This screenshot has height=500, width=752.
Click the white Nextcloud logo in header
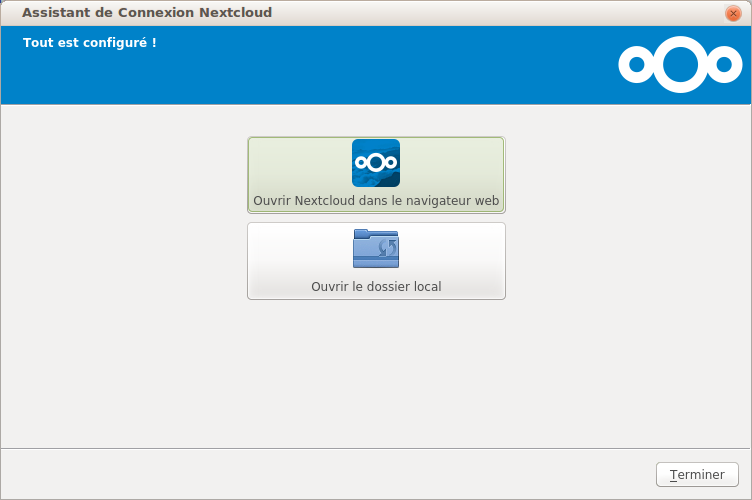point(680,64)
